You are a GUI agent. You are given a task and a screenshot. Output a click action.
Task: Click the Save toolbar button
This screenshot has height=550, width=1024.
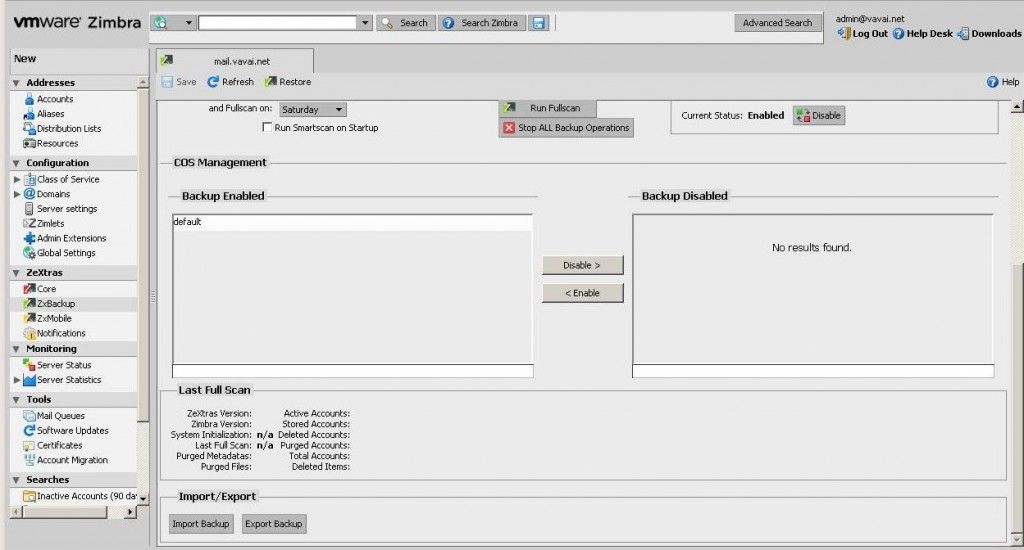[179, 82]
